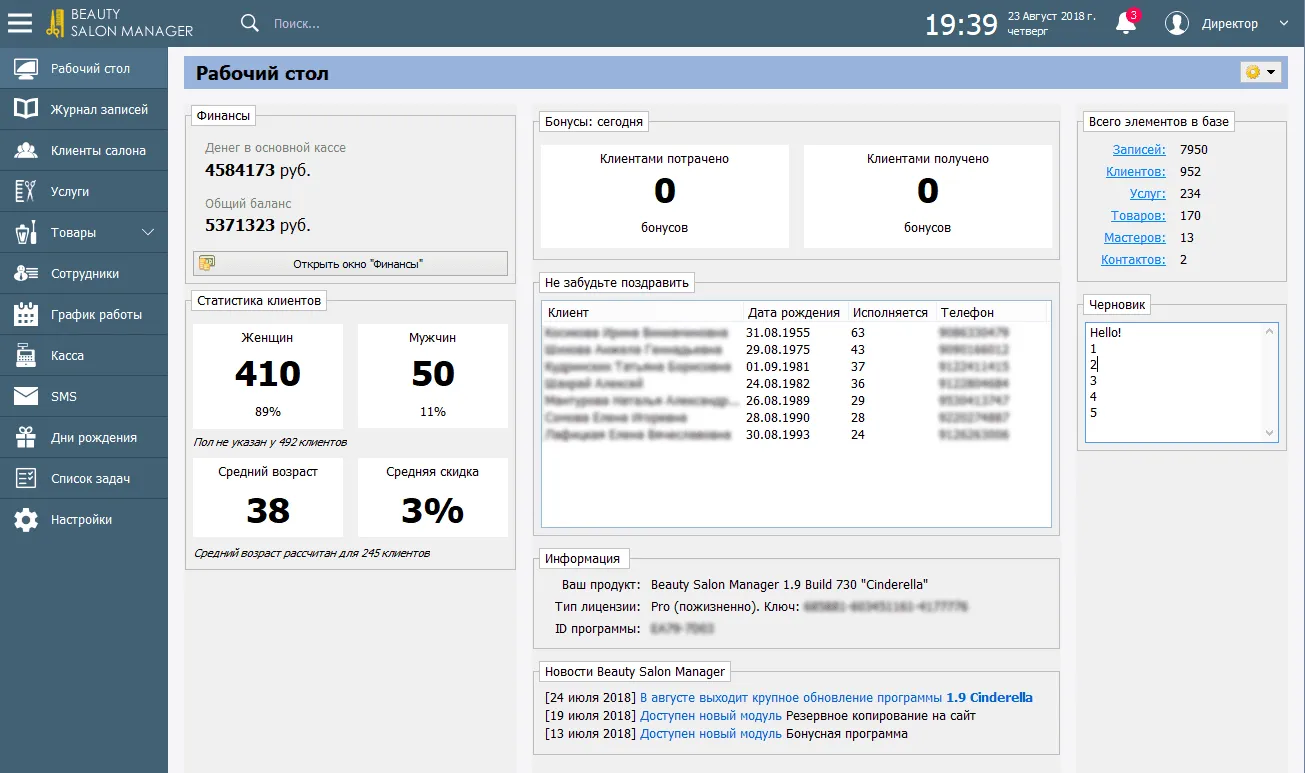Click inside the Черновик text area
The image size is (1305, 773).
point(1174,383)
